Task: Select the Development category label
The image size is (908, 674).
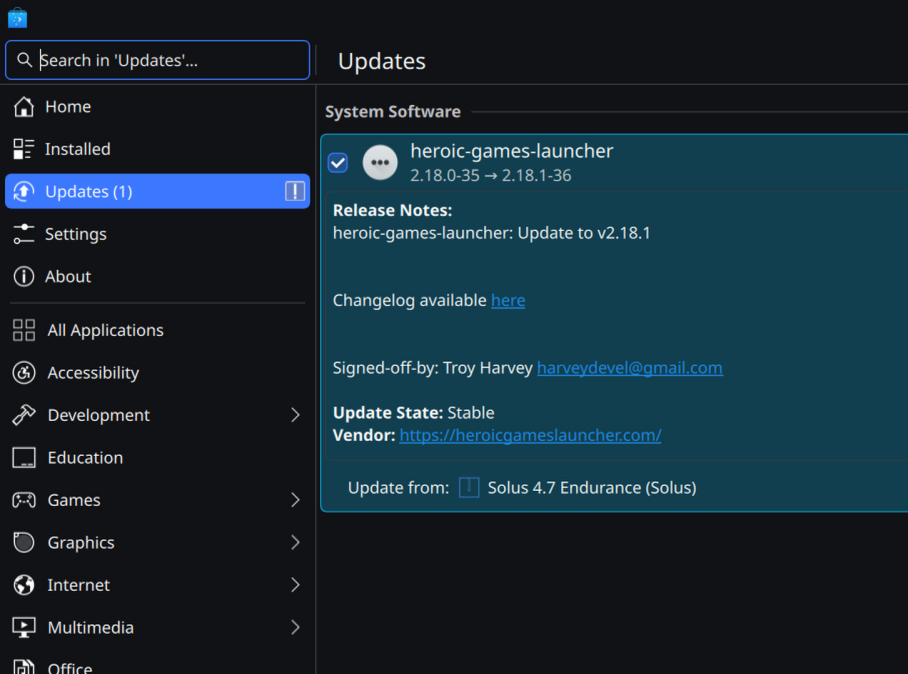Action: pos(98,415)
